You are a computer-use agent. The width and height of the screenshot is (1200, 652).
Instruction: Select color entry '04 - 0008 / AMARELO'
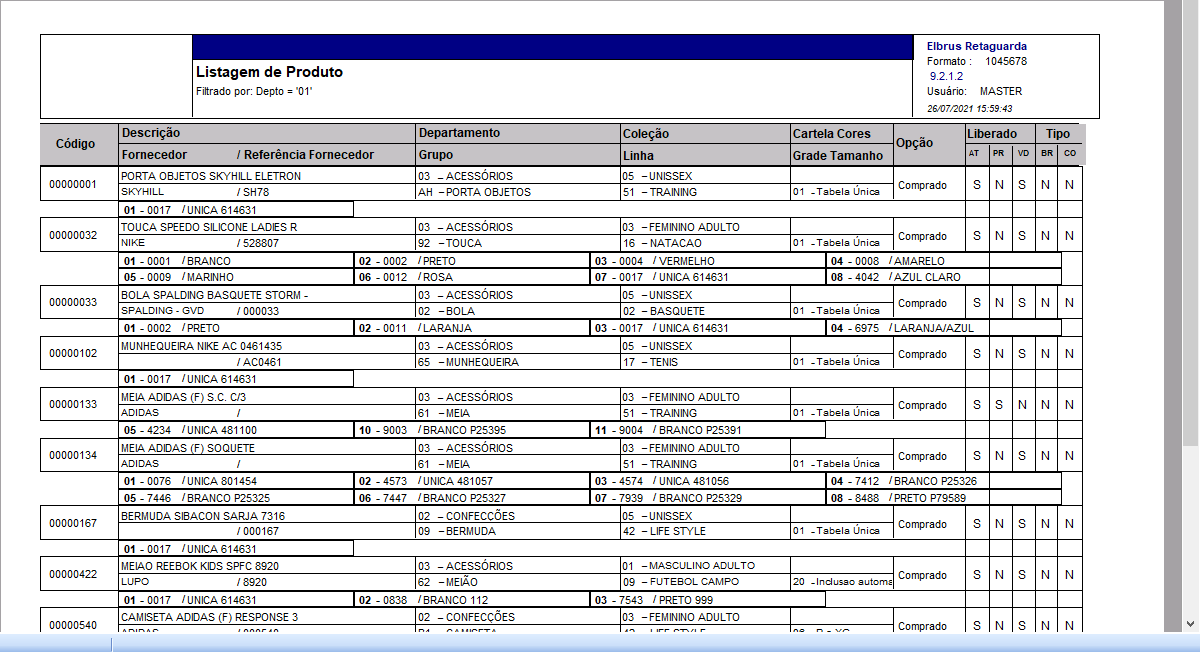(x=890, y=261)
